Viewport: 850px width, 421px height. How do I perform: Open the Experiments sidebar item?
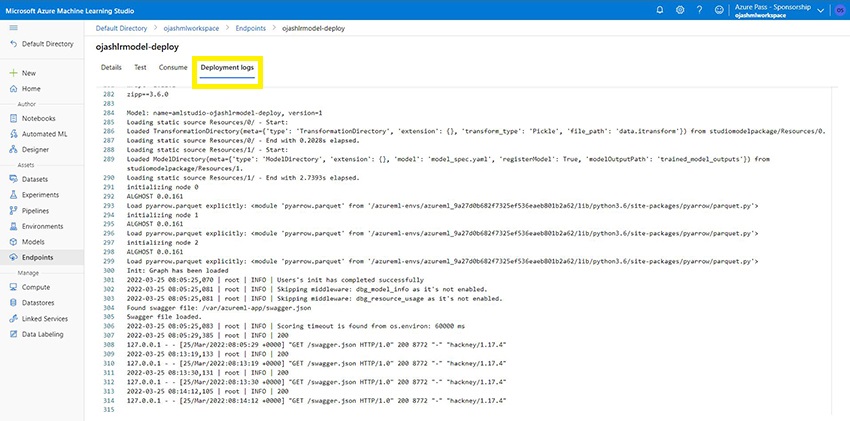tap(42, 195)
